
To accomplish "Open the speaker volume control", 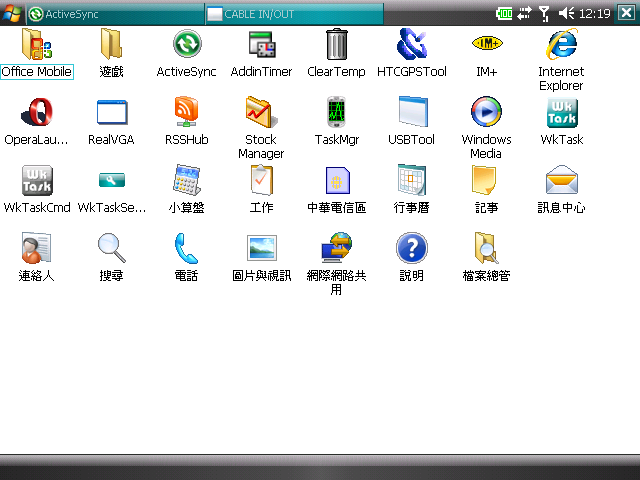I will [566, 13].
